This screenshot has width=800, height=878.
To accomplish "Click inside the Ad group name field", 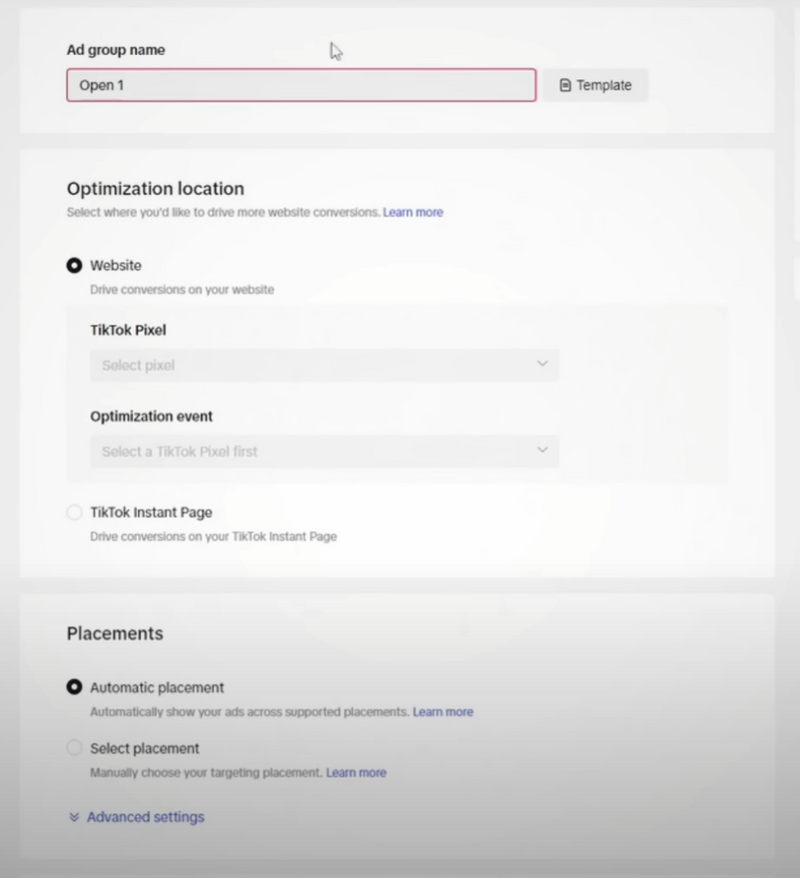I will pos(300,85).
